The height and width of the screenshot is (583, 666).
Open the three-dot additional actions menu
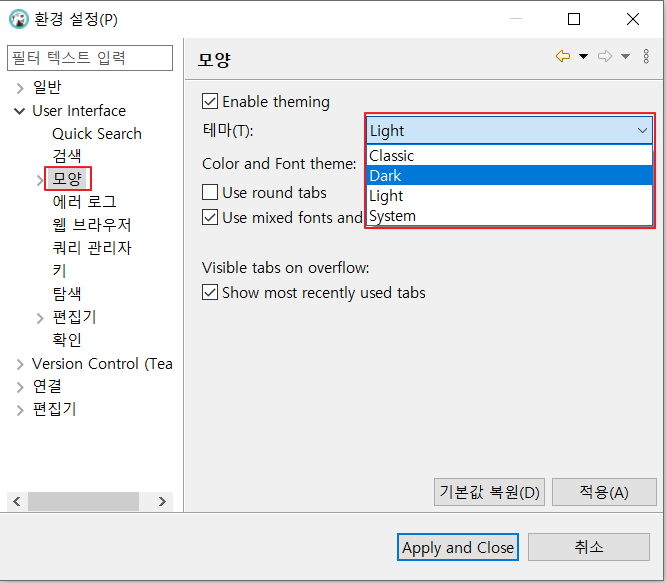[646, 56]
